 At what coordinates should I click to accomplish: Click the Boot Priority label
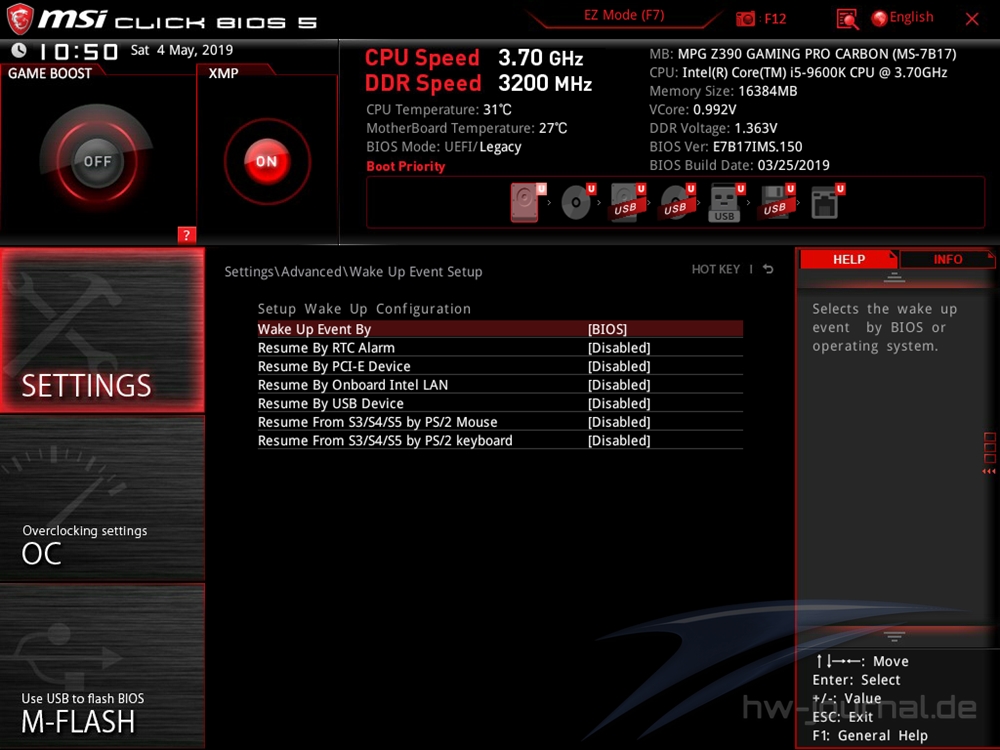click(x=406, y=166)
